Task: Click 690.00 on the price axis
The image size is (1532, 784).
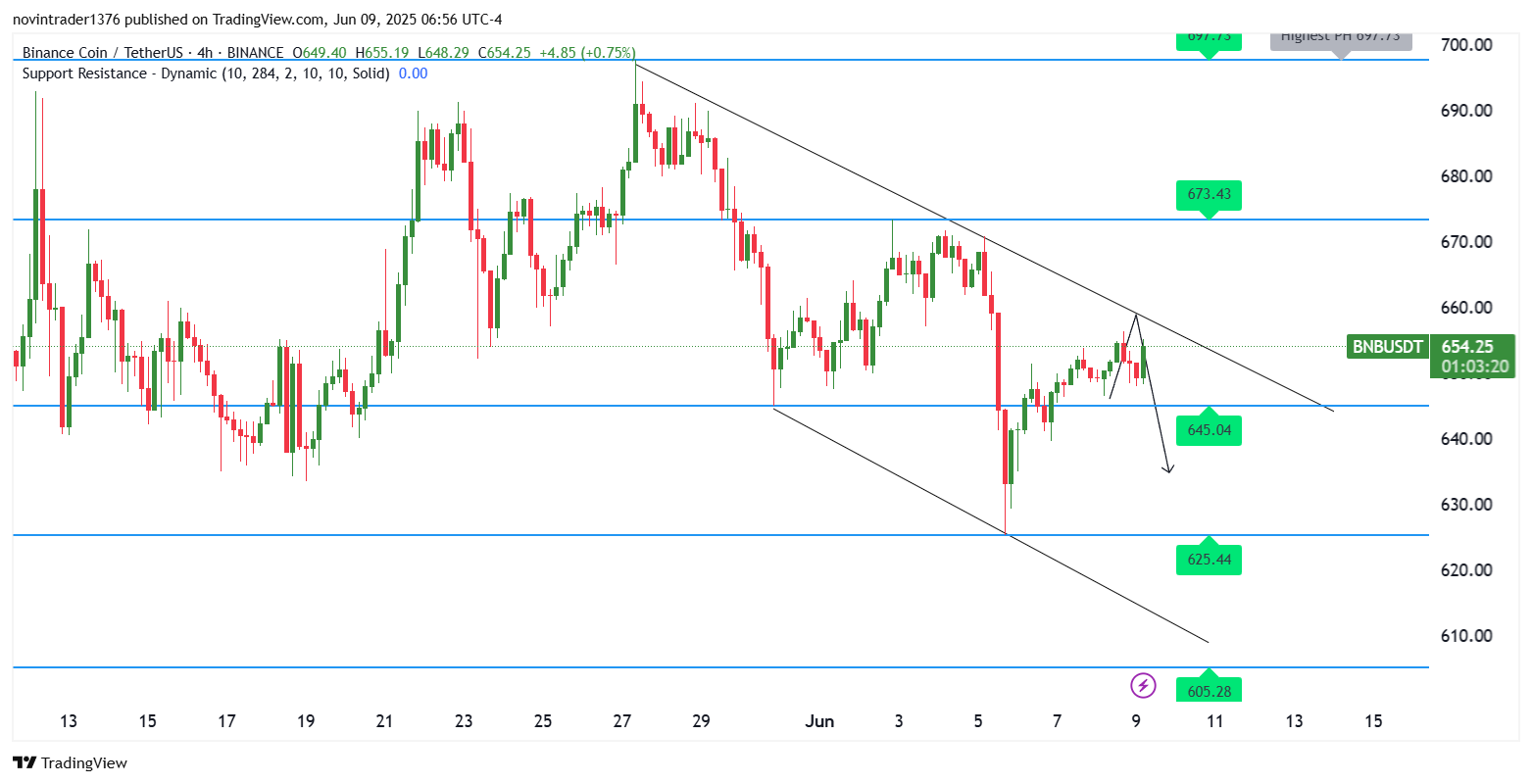Action: click(x=1467, y=111)
